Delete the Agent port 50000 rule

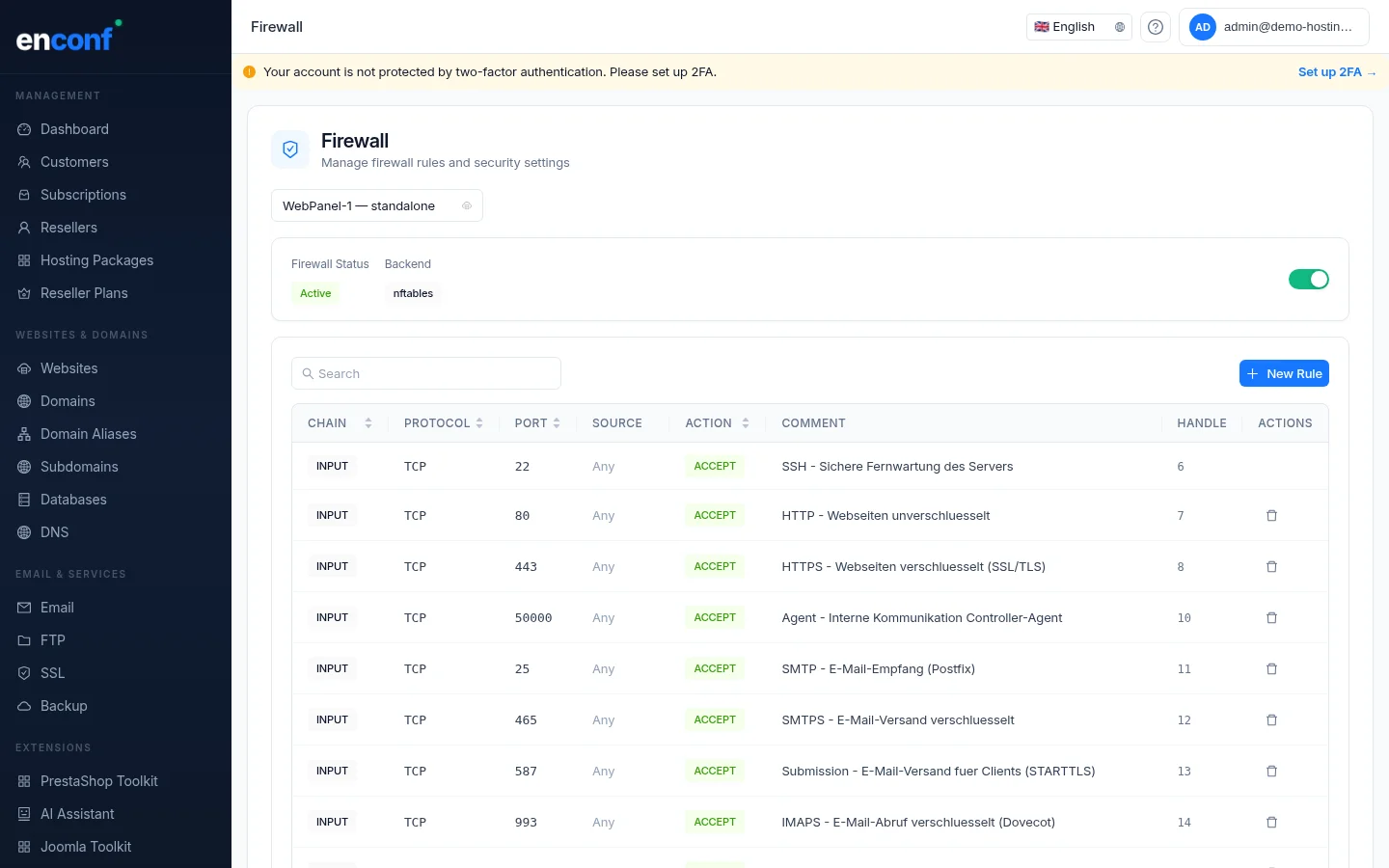[x=1271, y=618]
